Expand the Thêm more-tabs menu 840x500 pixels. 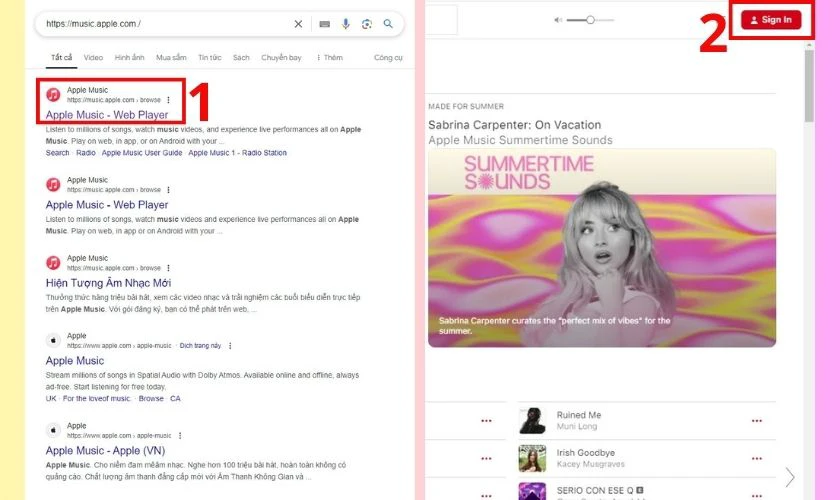coord(329,57)
